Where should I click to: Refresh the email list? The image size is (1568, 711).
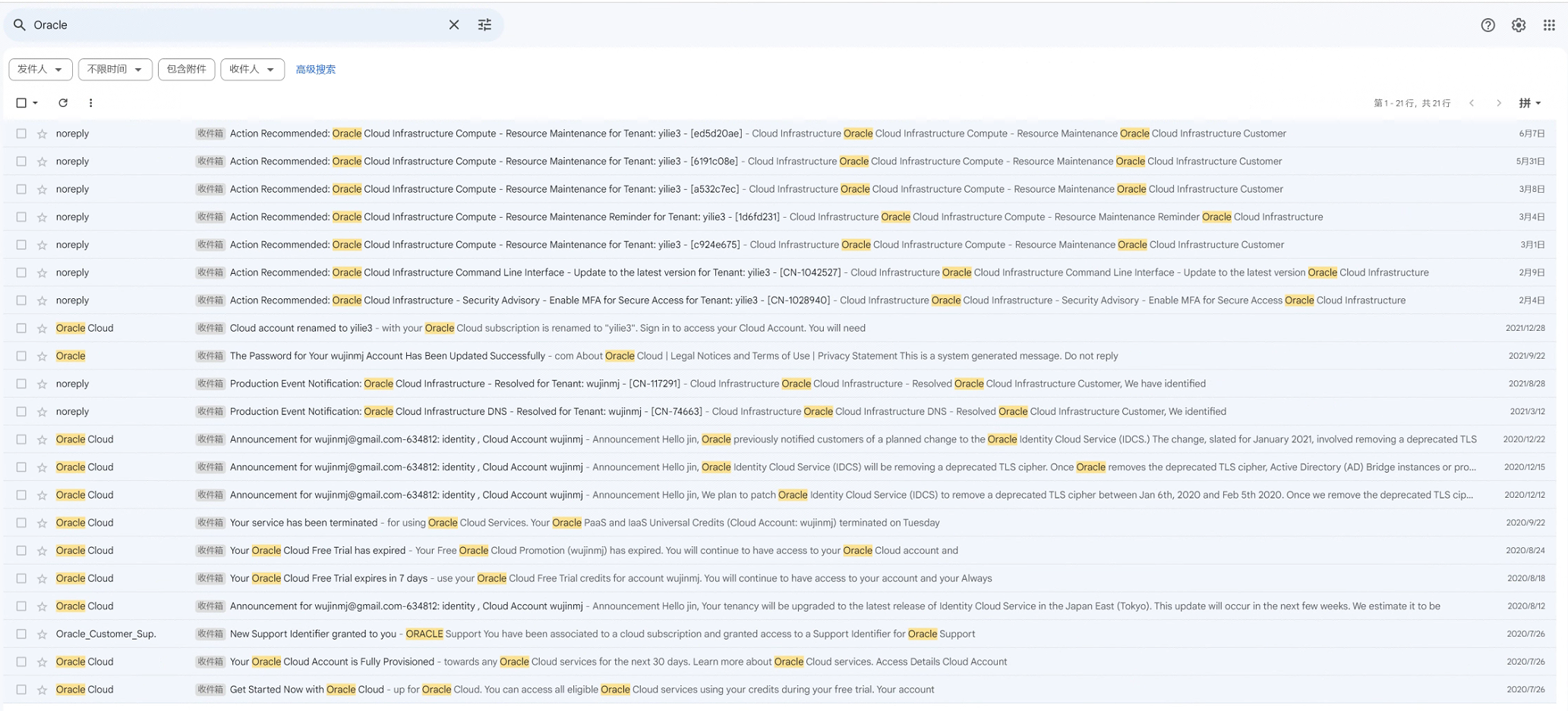pyautogui.click(x=63, y=102)
